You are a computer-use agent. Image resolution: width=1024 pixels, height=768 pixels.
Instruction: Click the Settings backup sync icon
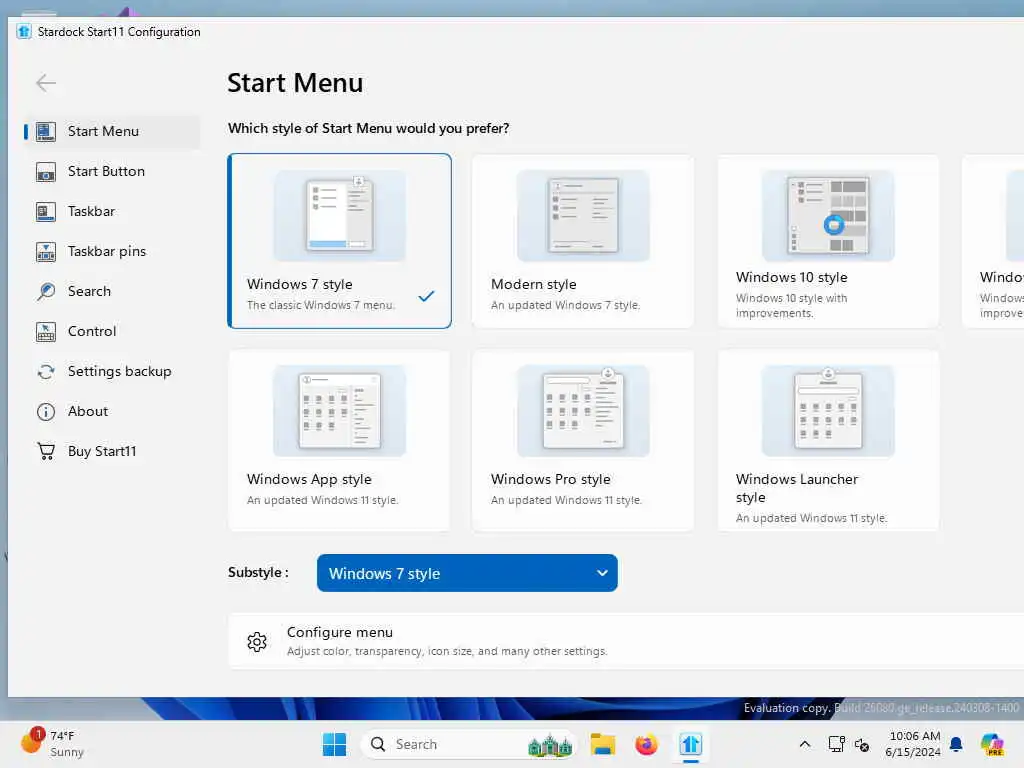pyautogui.click(x=46, y=372)
